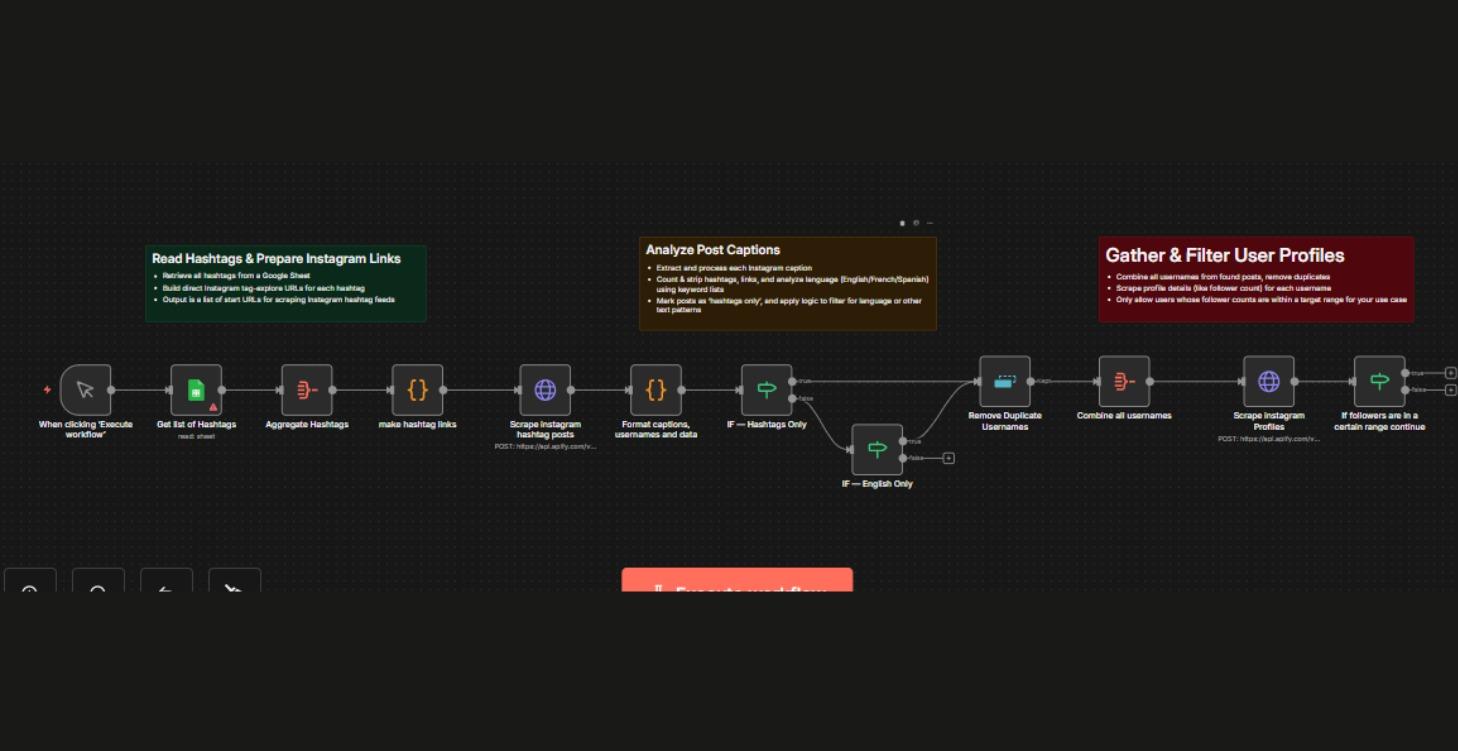Open the 'Scrape Instagram Profiles' HTTP node
Image resolution: width=1458 pixels, height=751 pixels.
[1269, 381]
